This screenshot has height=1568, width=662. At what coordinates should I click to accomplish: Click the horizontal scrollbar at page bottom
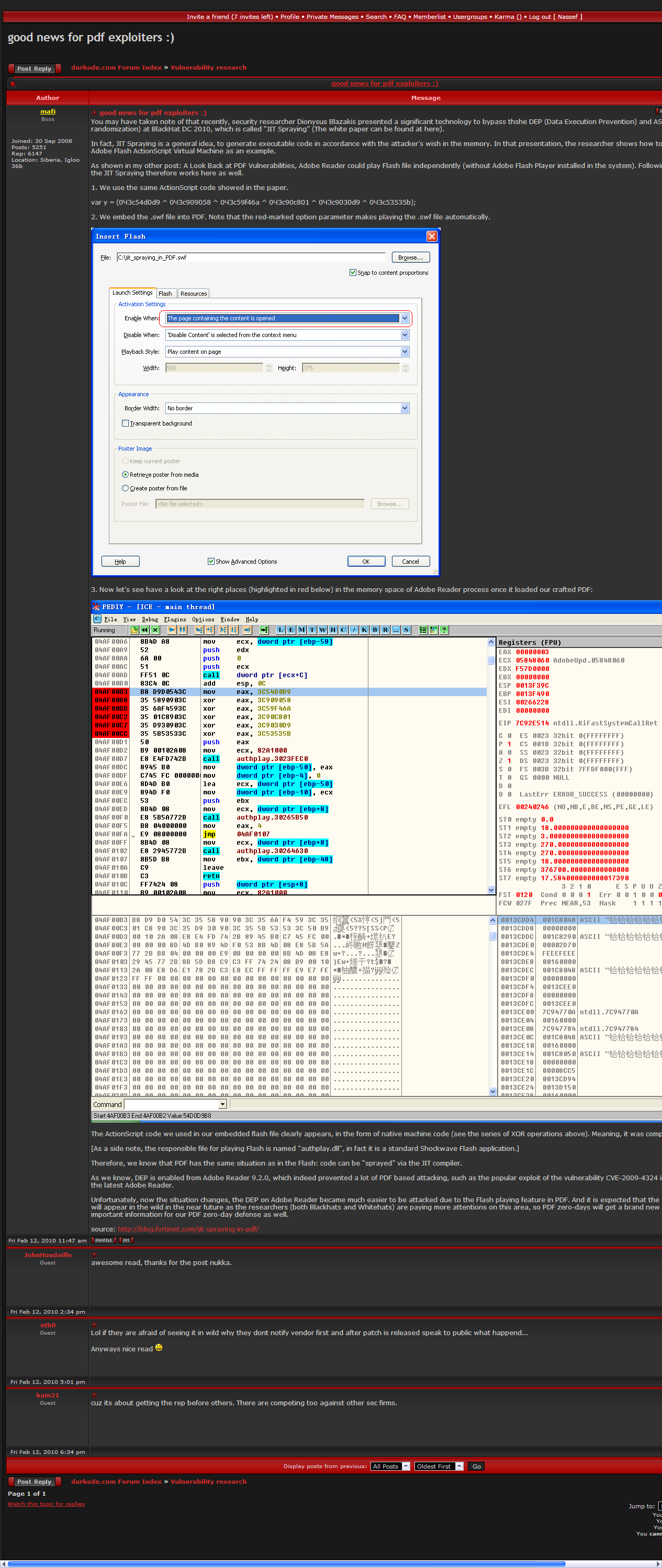coord(286,1563)
